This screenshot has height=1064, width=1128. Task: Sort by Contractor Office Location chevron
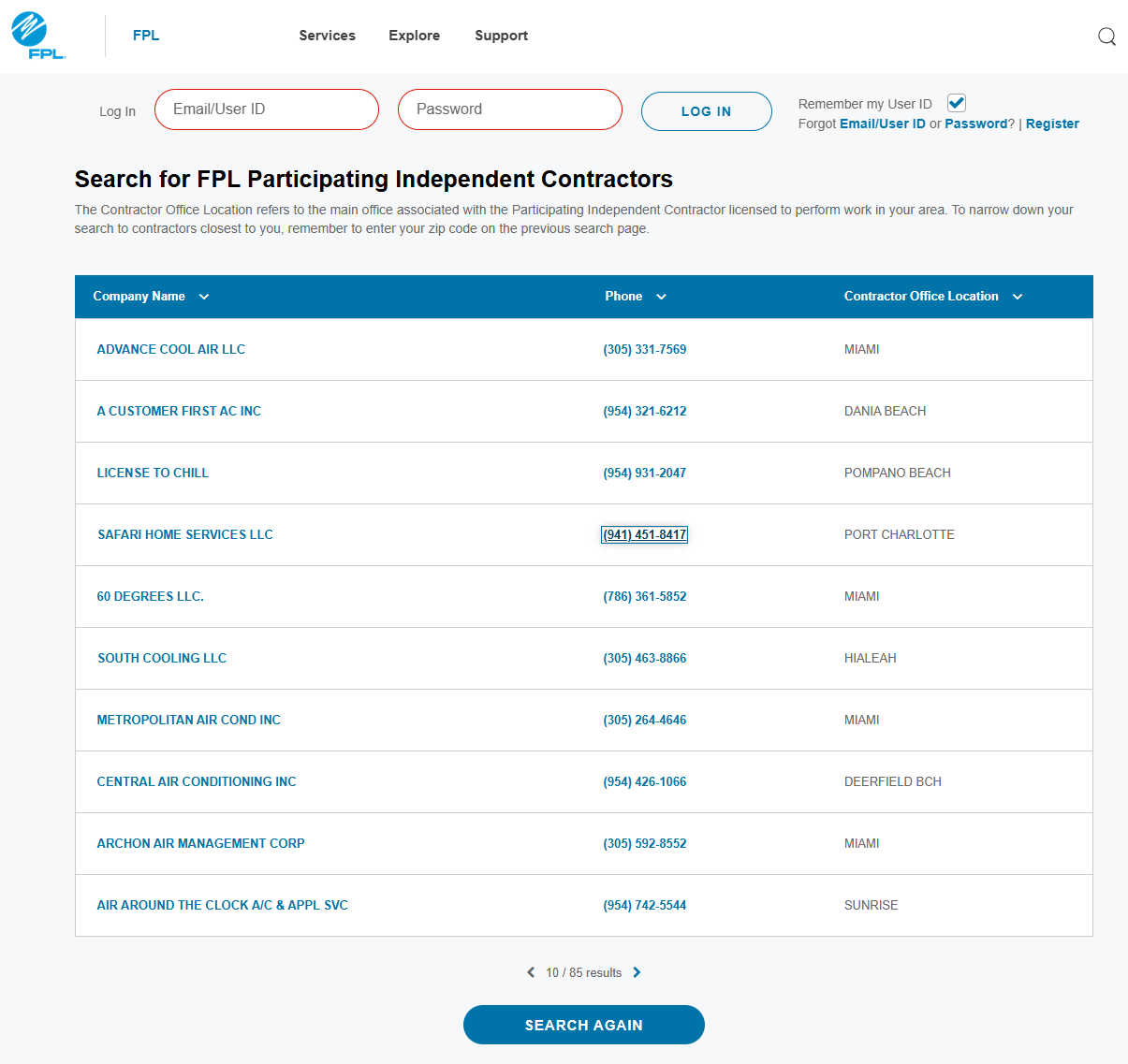(1018, 297)
